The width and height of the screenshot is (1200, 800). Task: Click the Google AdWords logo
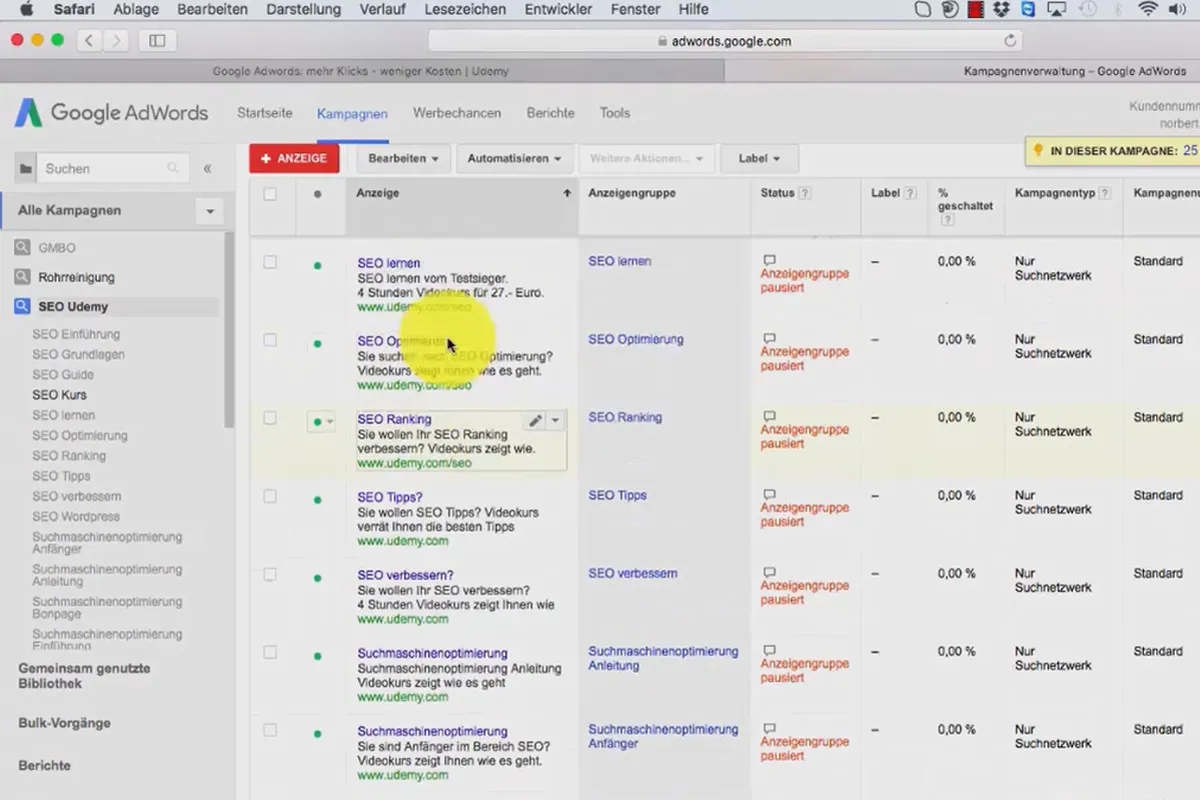pyautogui.click(x=111, y=113)
